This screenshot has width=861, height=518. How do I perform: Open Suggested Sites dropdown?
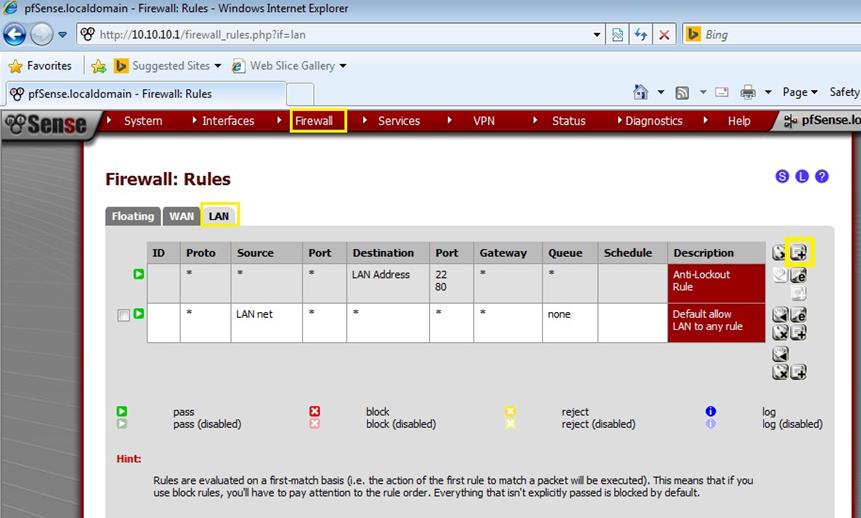point(167,66)
